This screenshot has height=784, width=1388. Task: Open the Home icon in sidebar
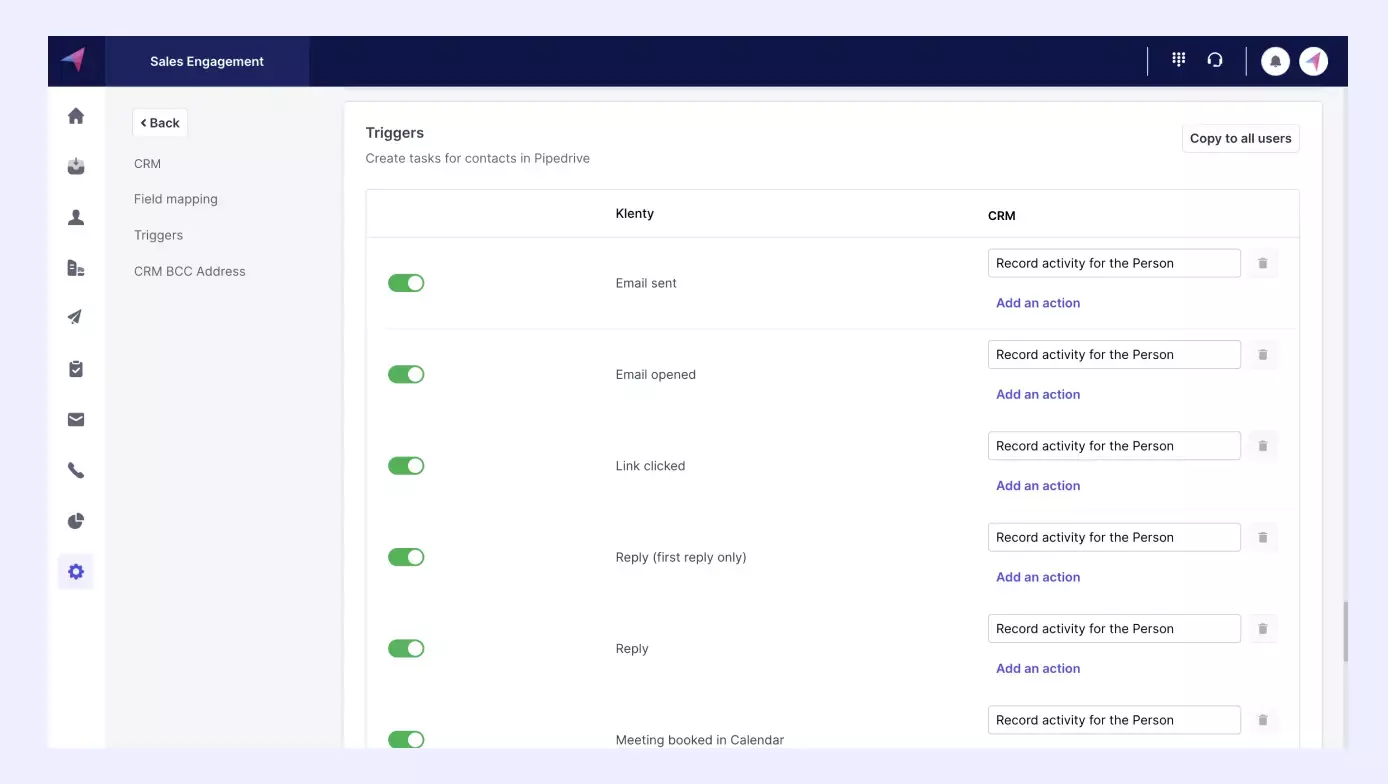coord(76,116)
